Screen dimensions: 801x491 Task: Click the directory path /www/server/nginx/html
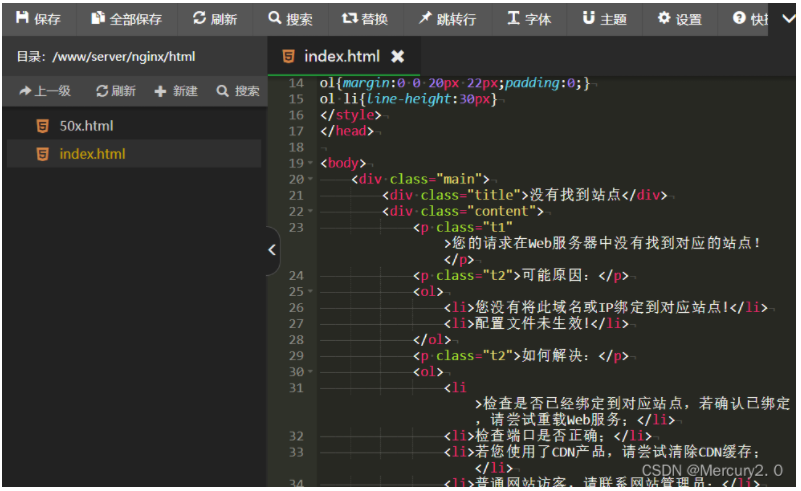(x=124, y=56)
